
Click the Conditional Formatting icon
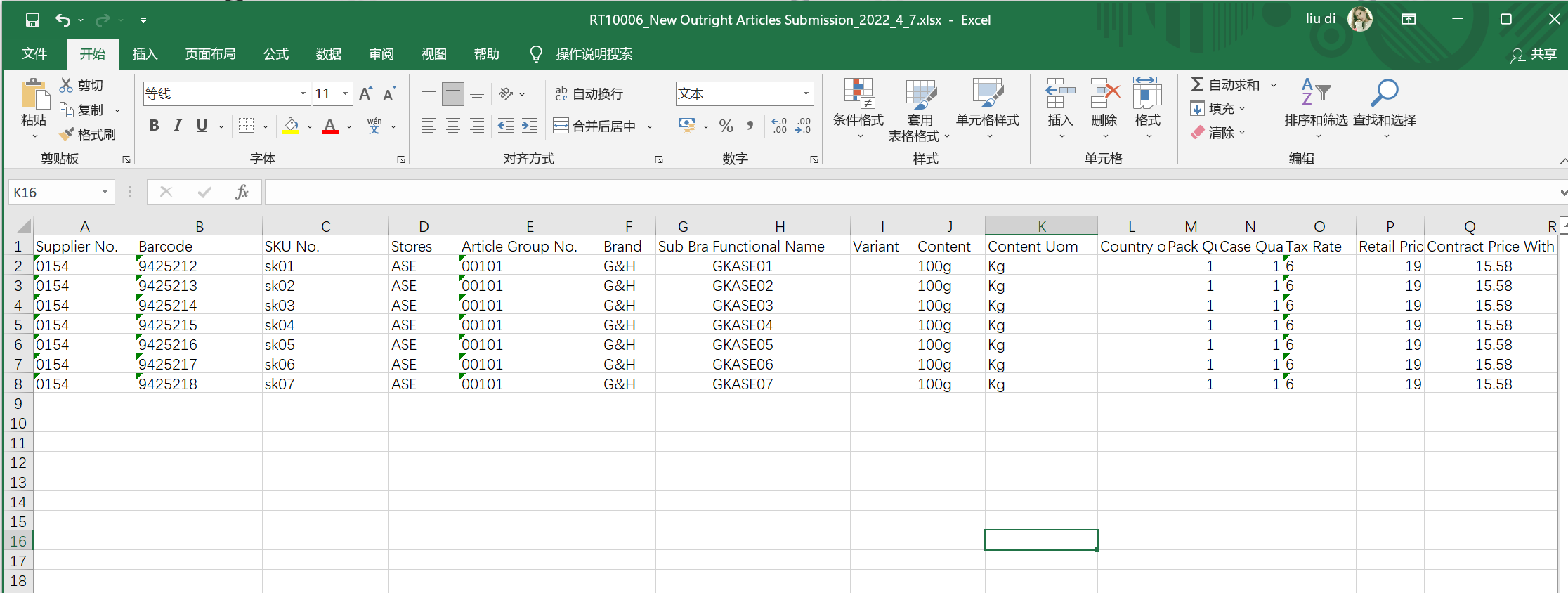click(x=858, y=93)
